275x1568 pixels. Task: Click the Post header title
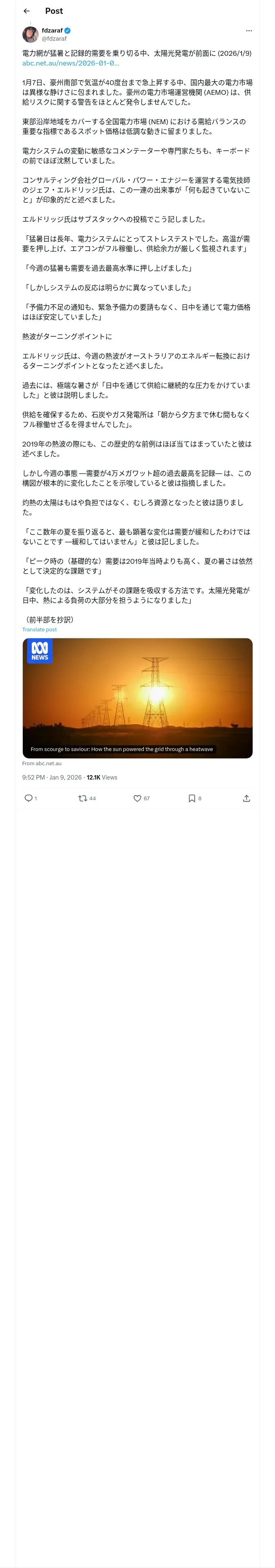coord(54,11)
